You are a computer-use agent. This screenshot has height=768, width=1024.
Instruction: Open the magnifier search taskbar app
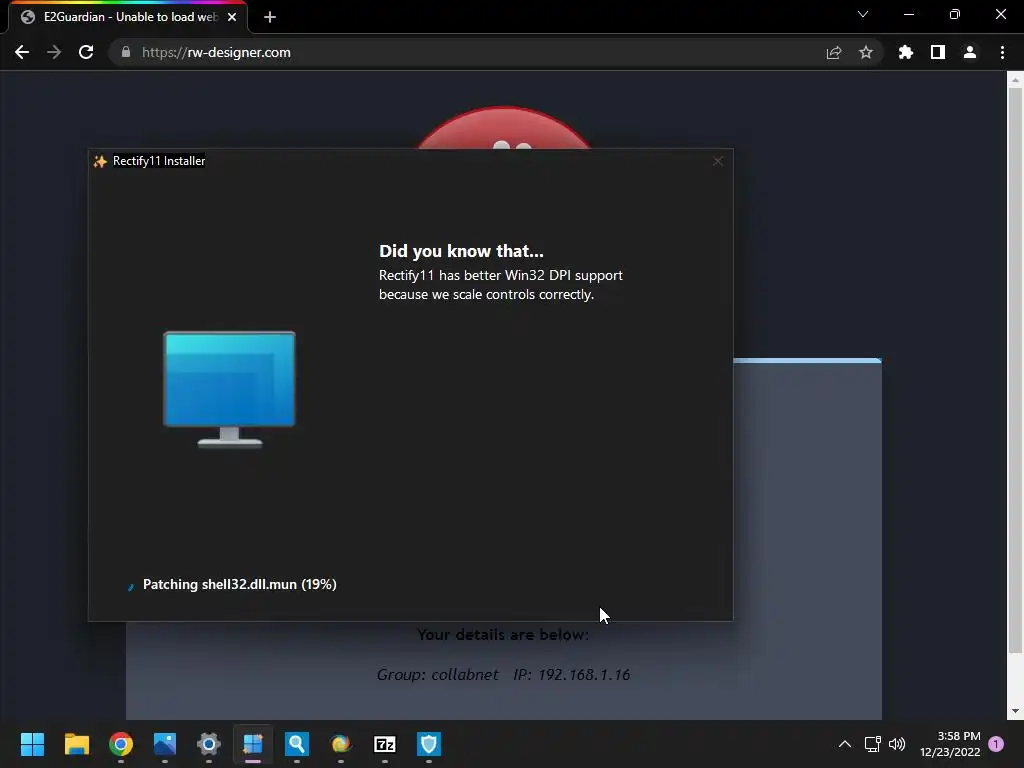[x=296, y=744]
